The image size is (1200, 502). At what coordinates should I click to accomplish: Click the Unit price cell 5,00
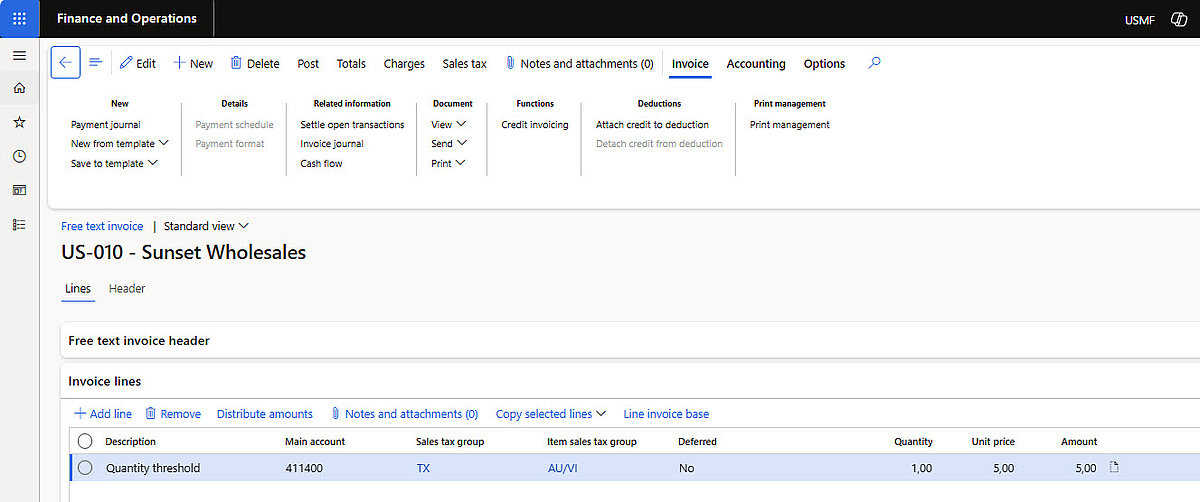[x=1003, y=467]
